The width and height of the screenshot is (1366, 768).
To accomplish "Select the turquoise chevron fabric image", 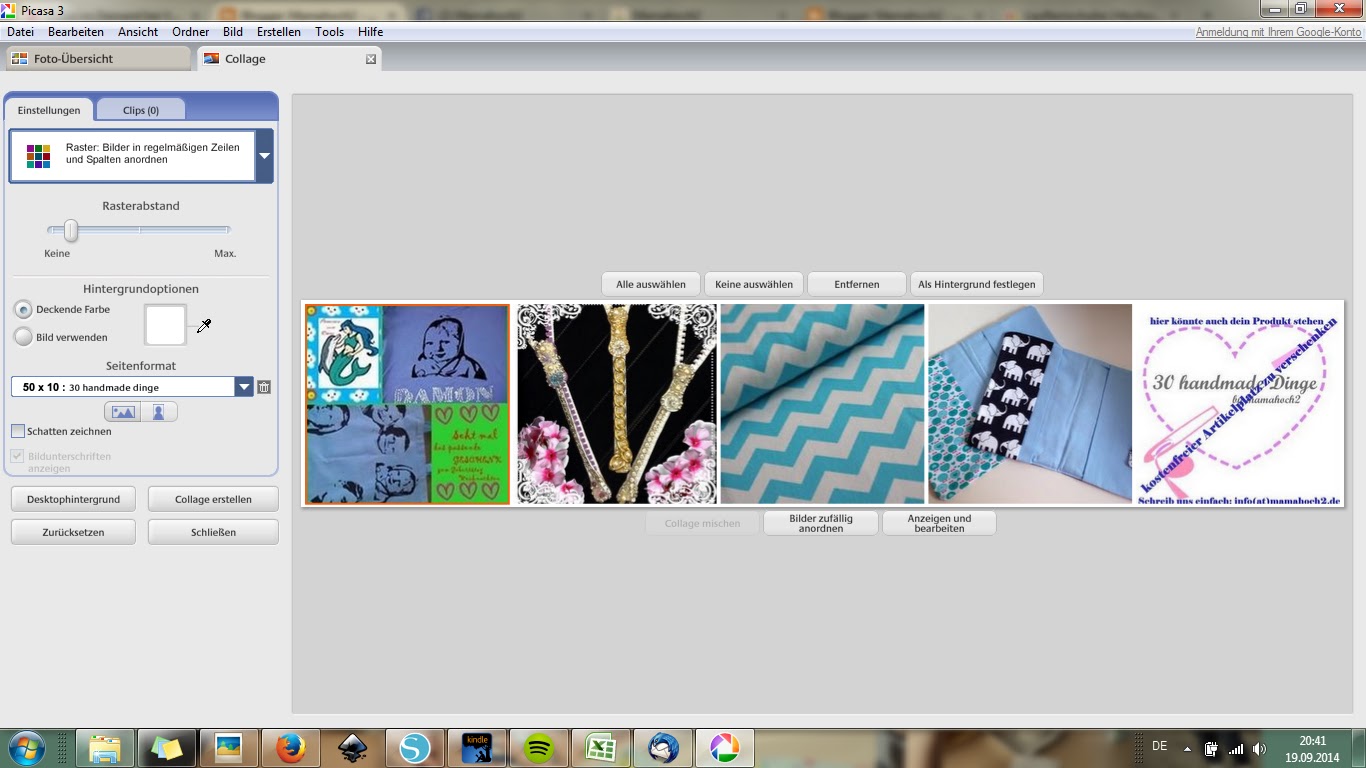I will (x=822, y=404).
